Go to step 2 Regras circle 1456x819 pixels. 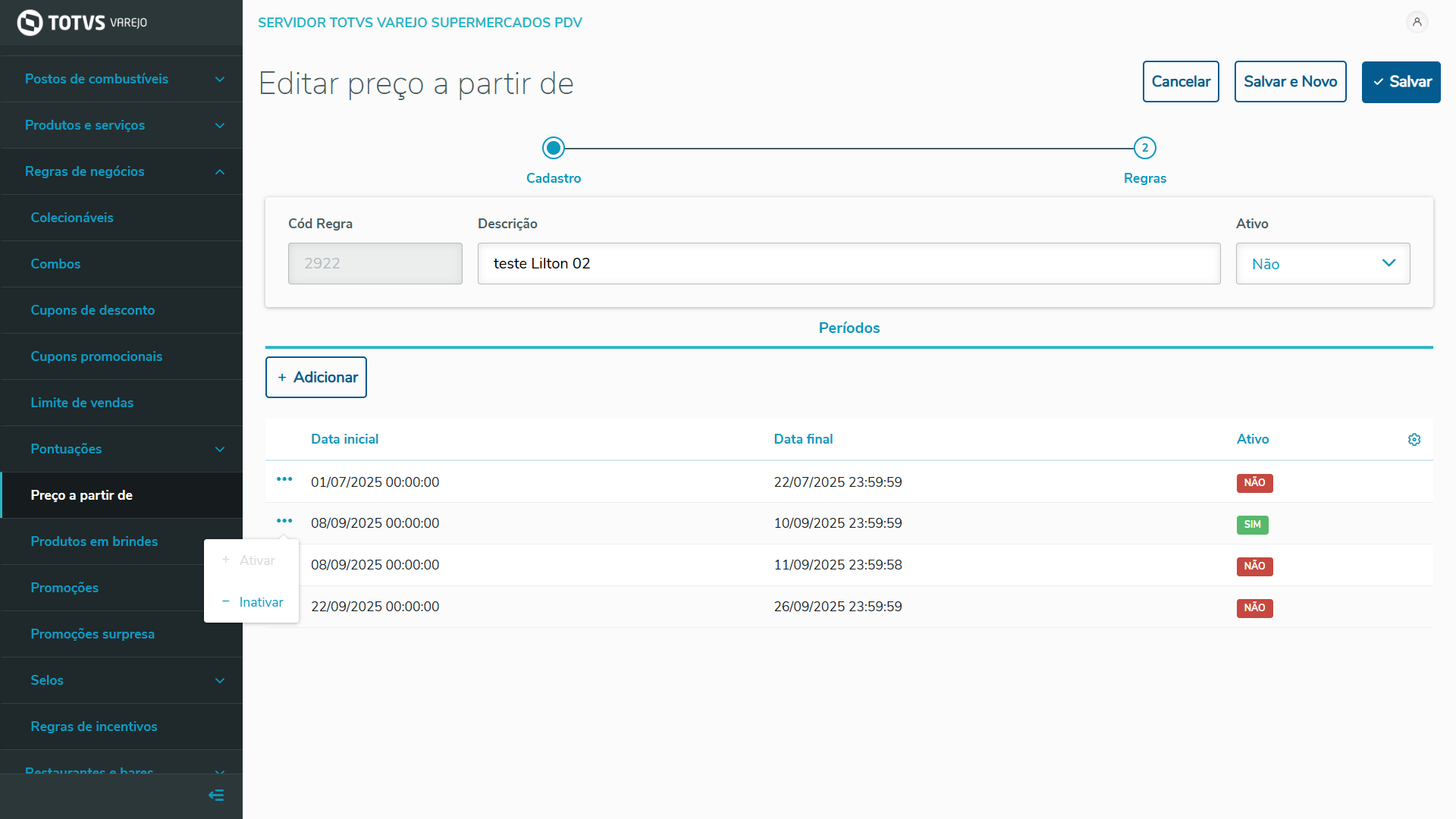[1144, 148]
